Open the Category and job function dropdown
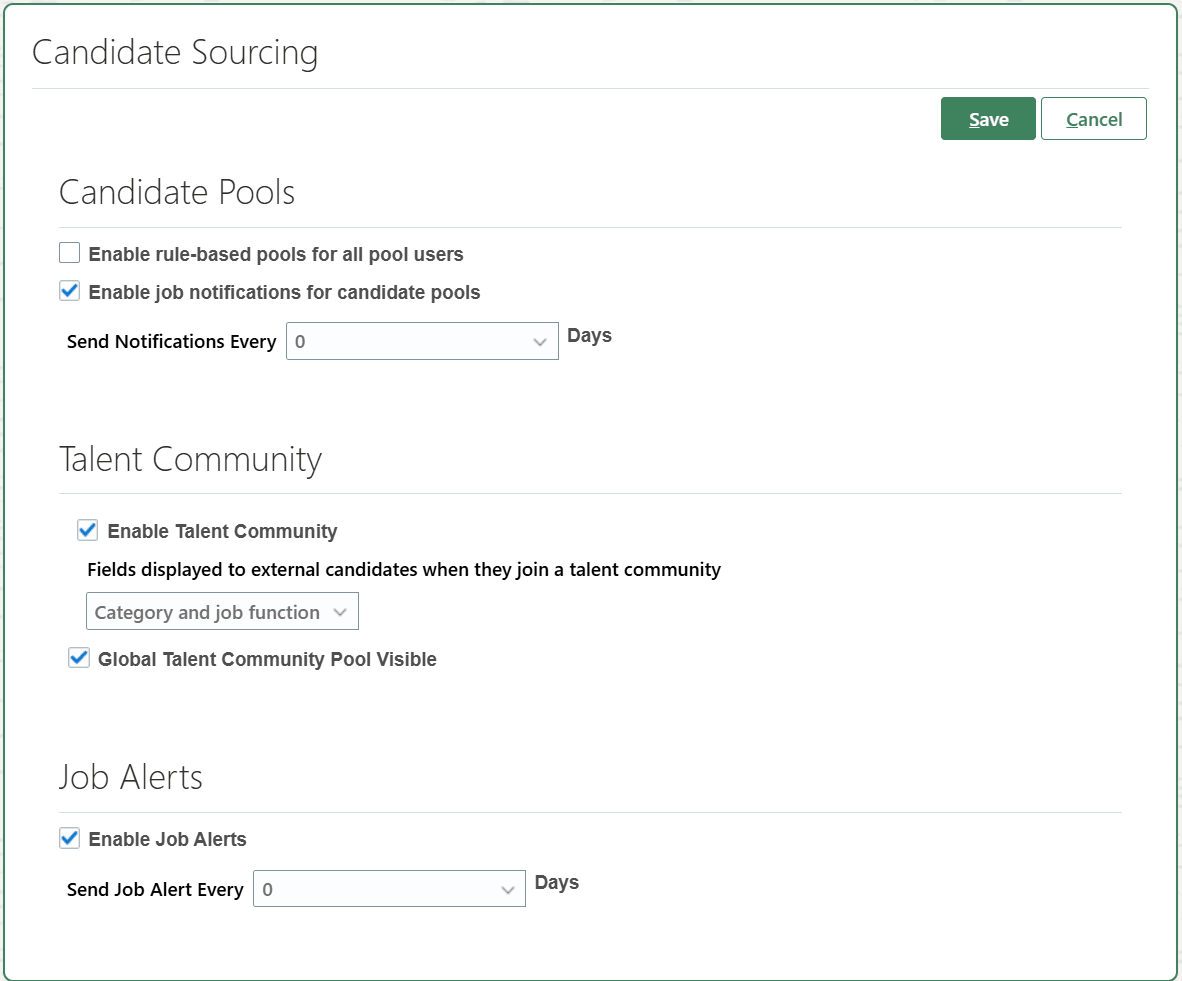1182x981 pixels. pos(222,612)
